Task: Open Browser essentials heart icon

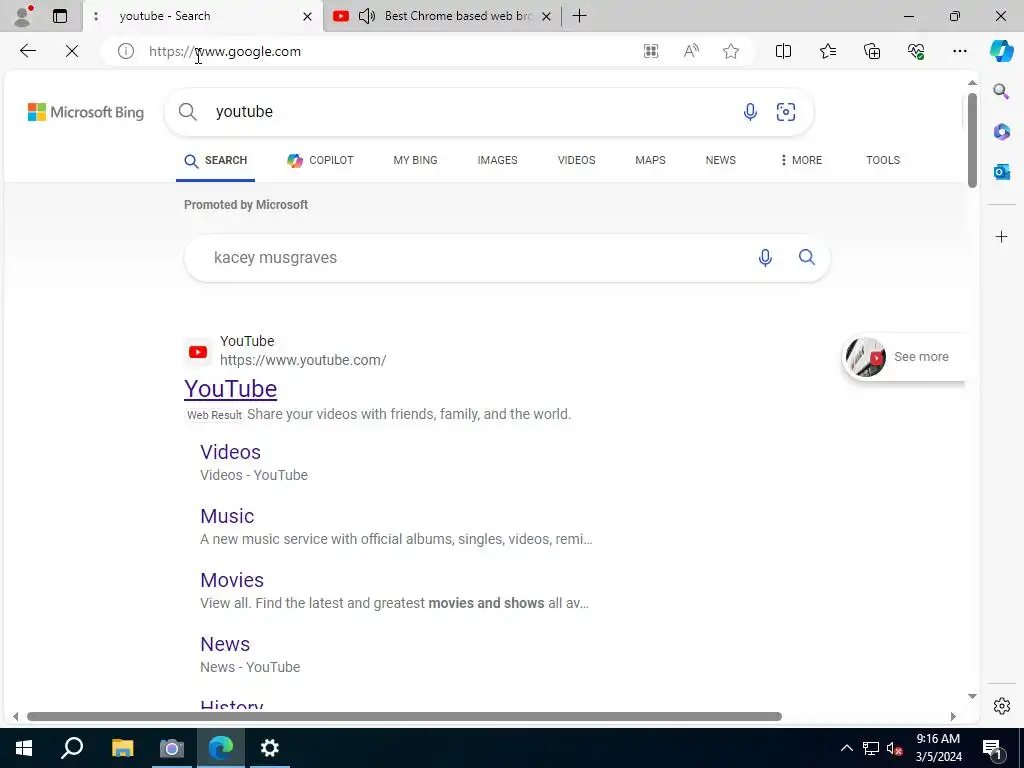Action: pos(916,51)
